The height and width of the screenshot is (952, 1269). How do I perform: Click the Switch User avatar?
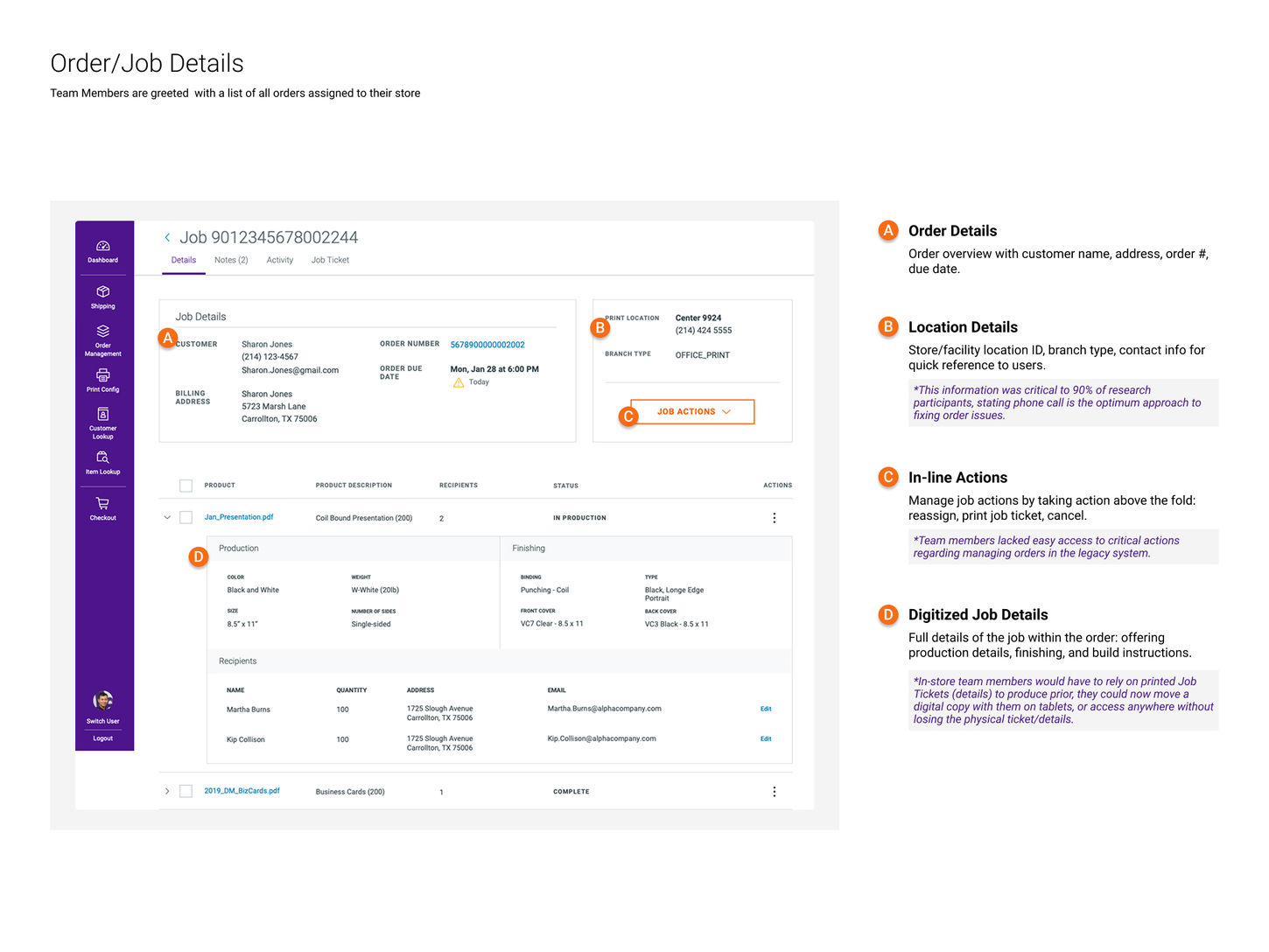pos(102,701)
